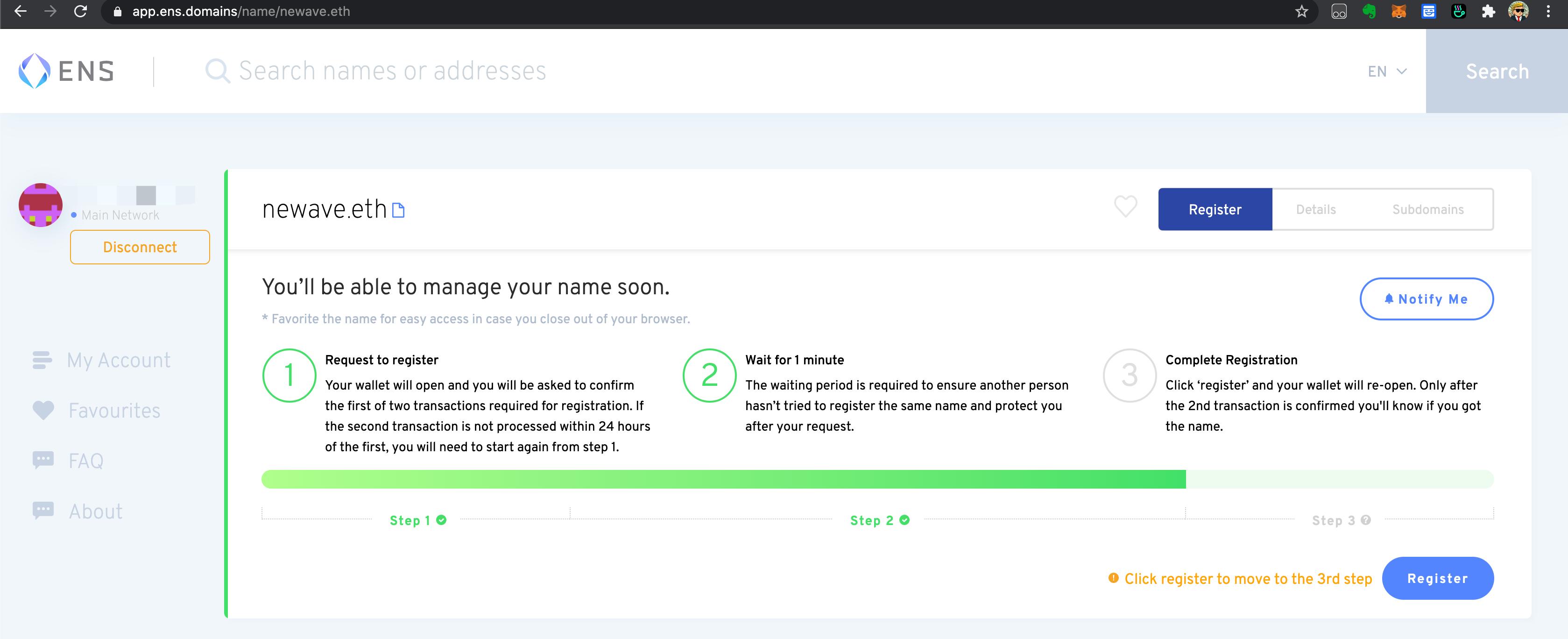Click the ENS logo in the header

pyautogui.click(x=66, y=71)
